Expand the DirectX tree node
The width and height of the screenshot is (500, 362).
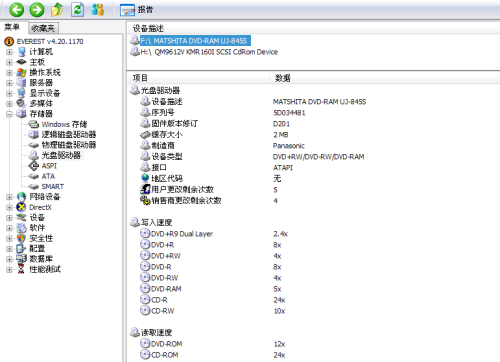click(9, 207)
